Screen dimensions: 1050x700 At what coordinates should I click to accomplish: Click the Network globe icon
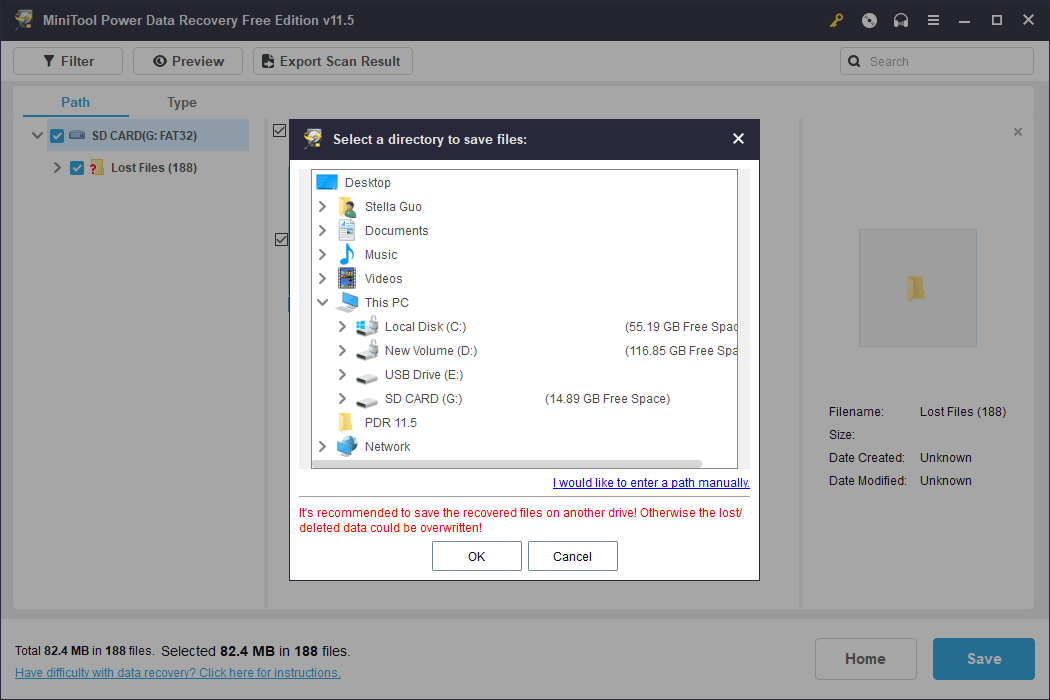347,446
